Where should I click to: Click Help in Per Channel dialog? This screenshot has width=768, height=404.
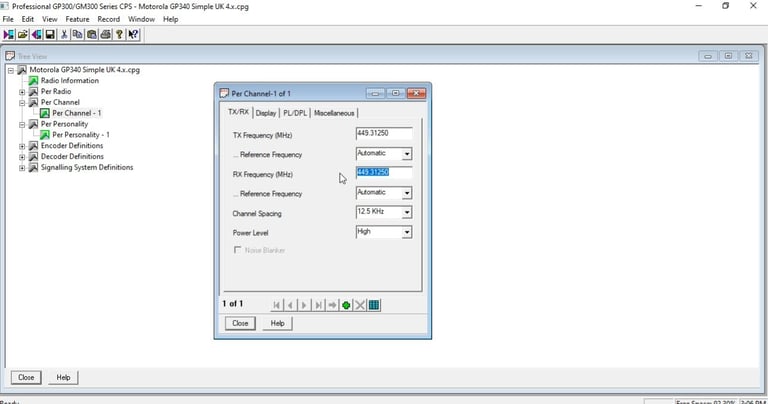click(x=277, y=323)
